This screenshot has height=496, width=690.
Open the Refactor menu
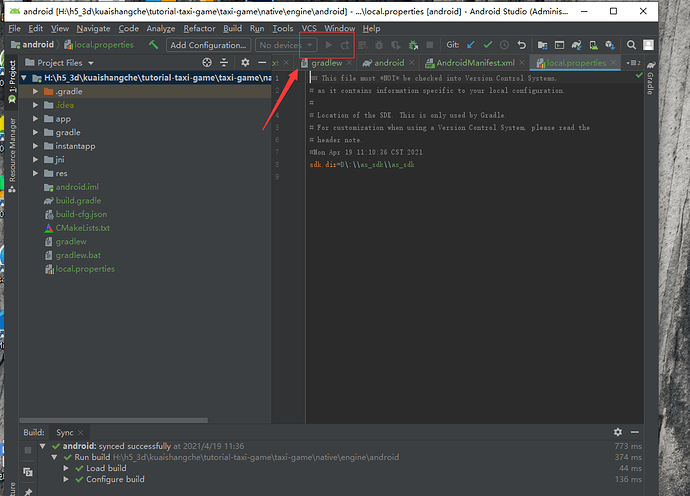[x=199, y=29]
